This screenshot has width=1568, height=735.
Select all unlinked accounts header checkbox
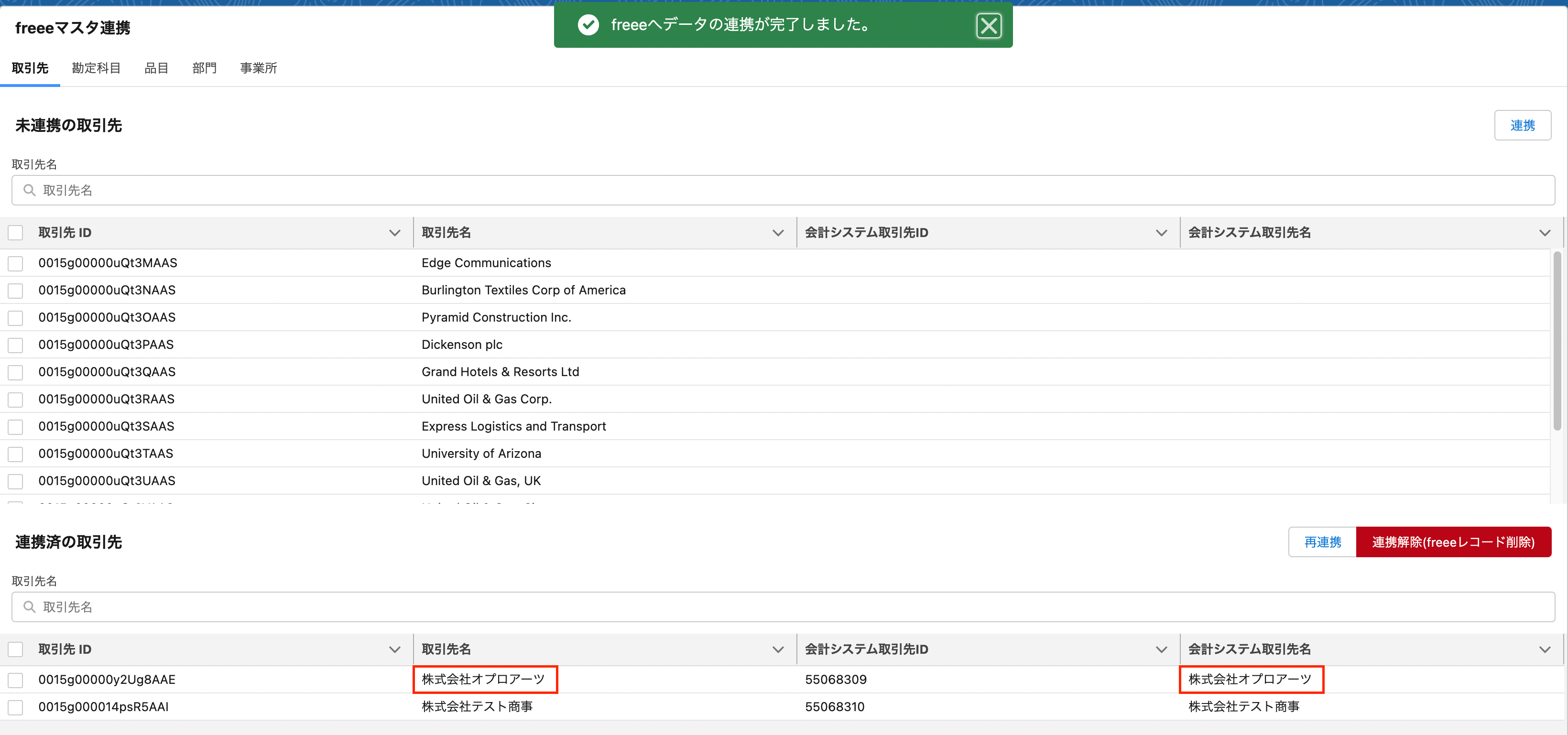click(15, 232)
